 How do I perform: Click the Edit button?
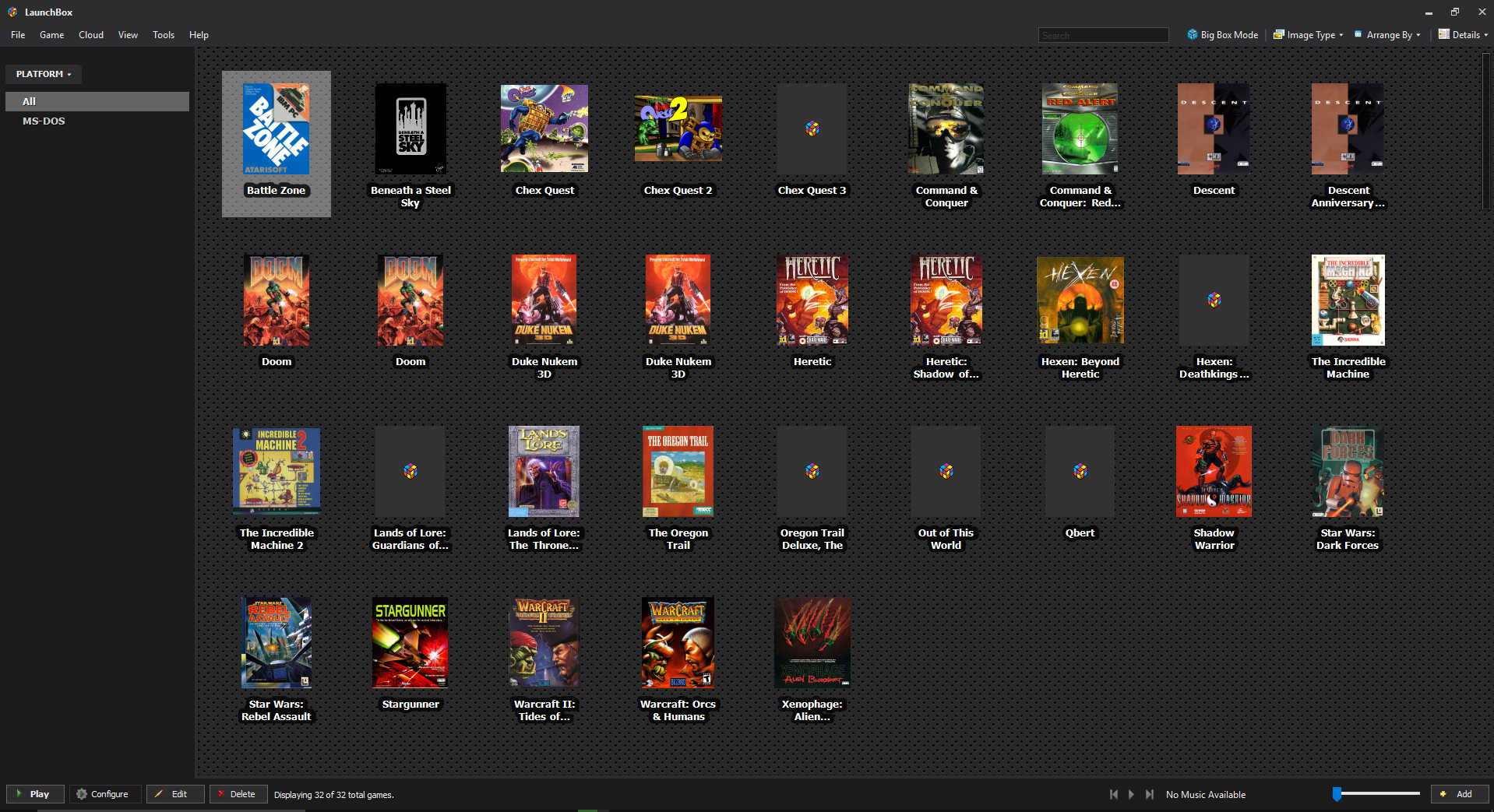coord(175,794)
